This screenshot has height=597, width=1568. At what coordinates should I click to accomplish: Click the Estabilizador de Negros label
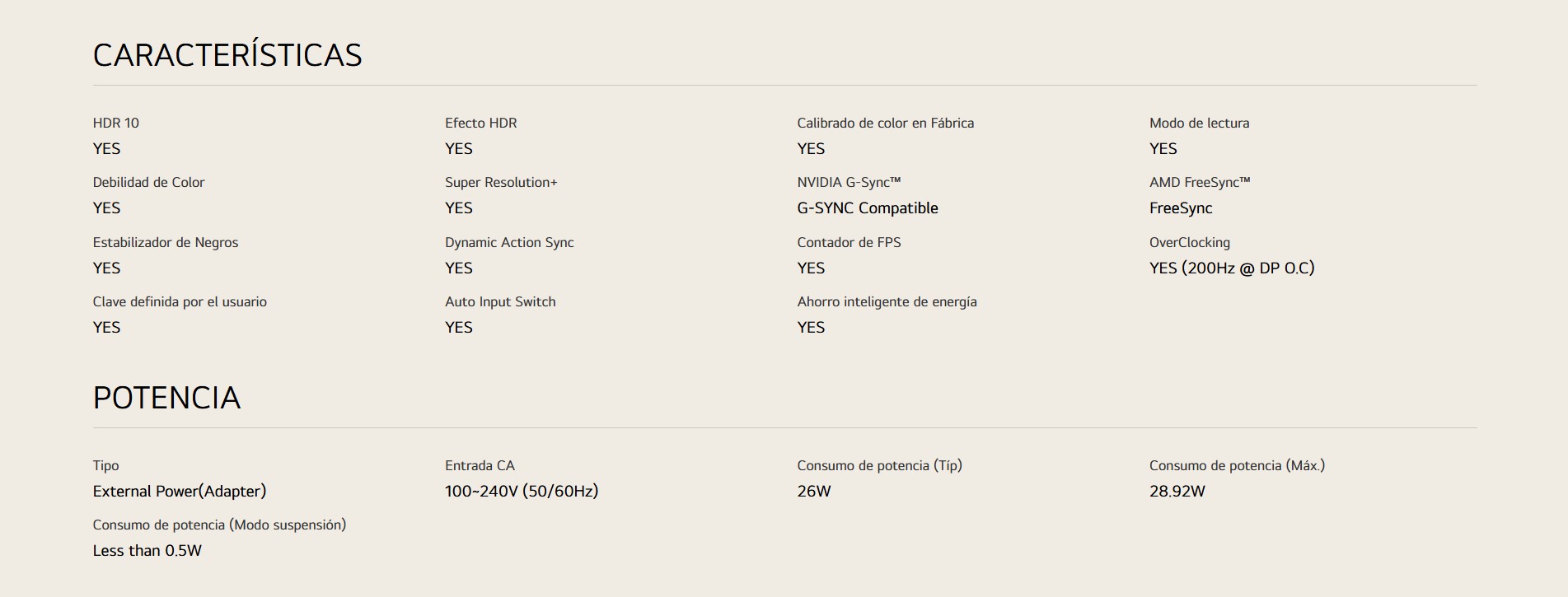pos(166,242)
